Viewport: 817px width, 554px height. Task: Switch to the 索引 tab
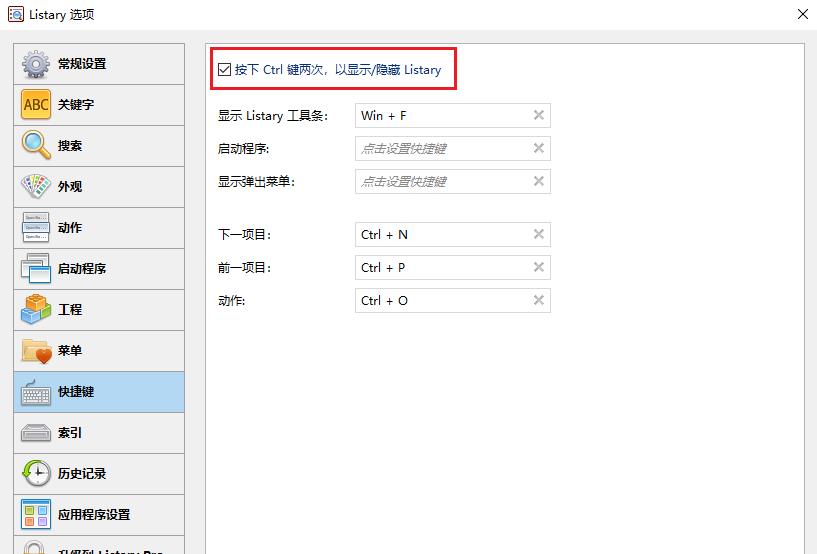coord(99,433)
